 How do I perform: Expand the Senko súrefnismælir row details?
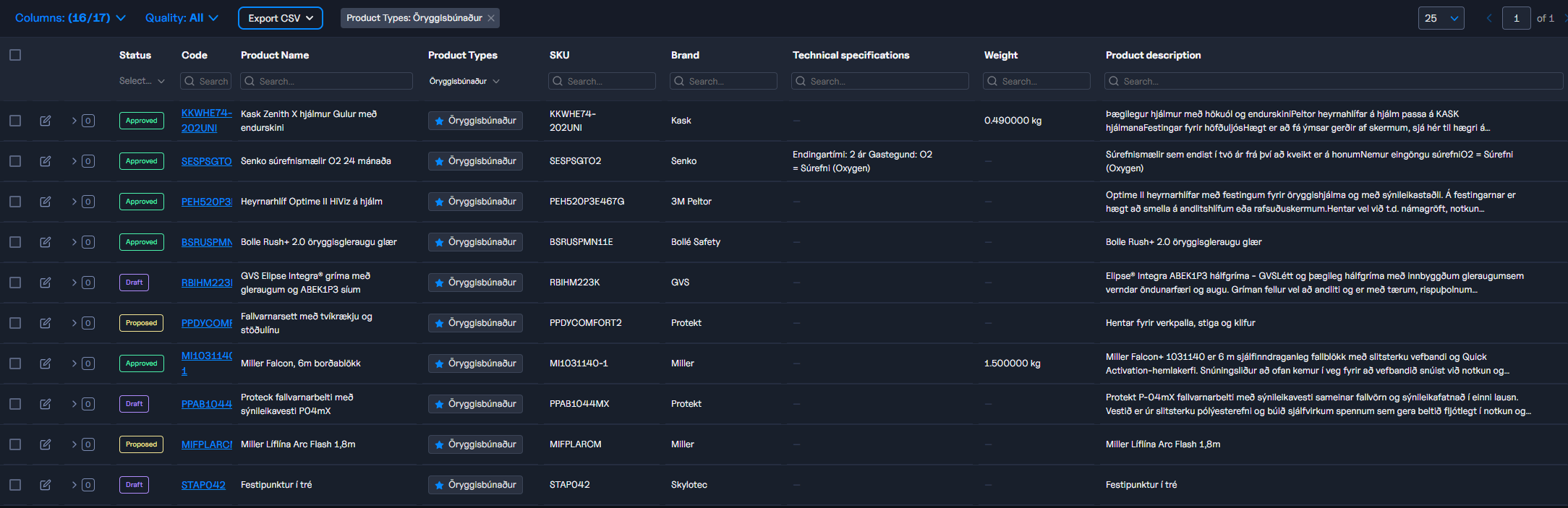click(x=74, y=161)
